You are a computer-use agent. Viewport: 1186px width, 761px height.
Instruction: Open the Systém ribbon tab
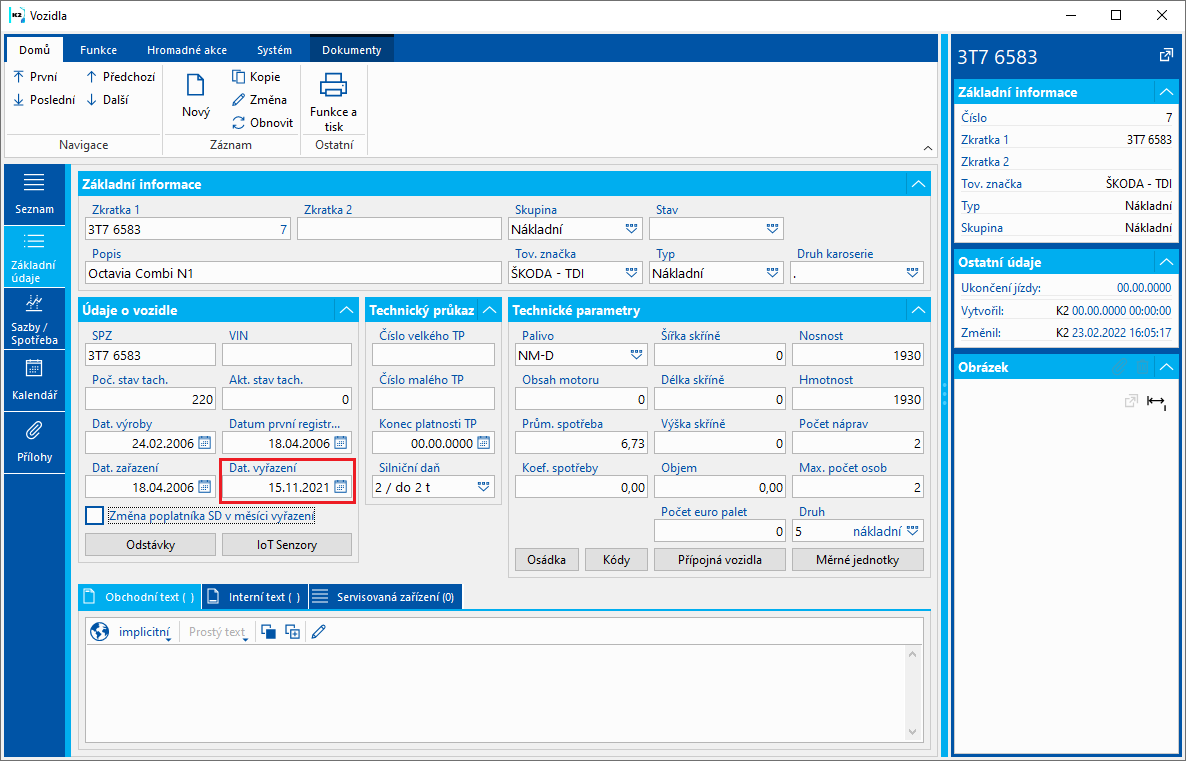point(274,50)
